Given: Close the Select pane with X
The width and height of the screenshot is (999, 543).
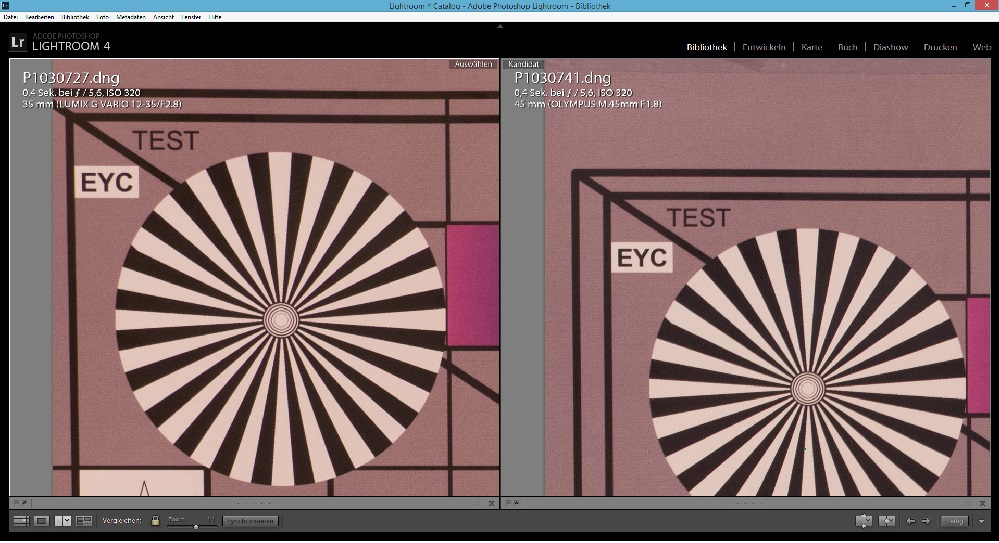Looking at the screenshot, I should (491, 503).
